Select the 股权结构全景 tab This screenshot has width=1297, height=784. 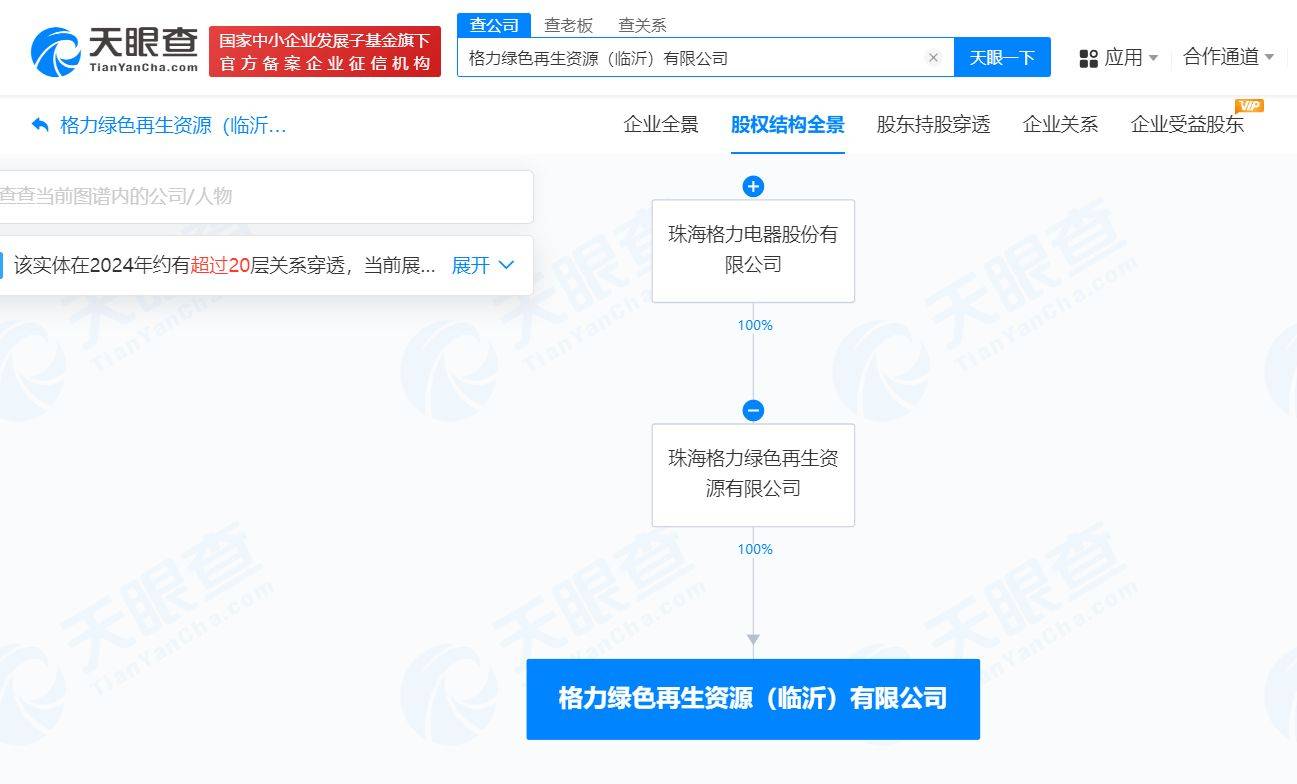(x=788, y=125)
